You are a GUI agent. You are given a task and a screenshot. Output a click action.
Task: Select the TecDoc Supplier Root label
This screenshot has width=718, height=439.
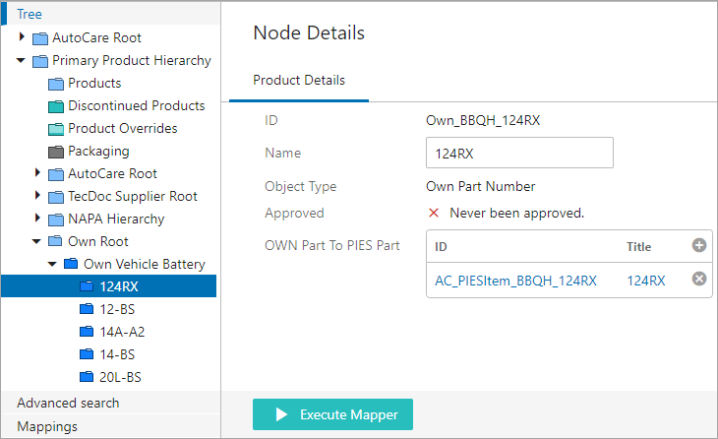pos(132,196)
